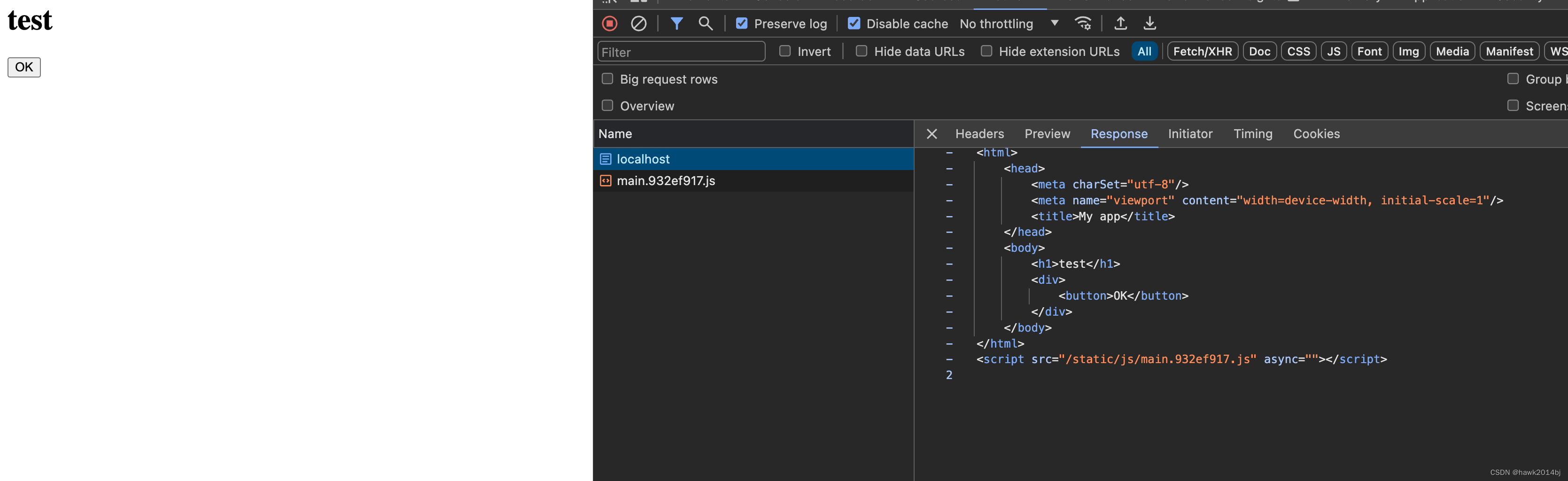Open the Preview tab
This screenshot has height=481, width=1568.
click(x=1047, y=134)
